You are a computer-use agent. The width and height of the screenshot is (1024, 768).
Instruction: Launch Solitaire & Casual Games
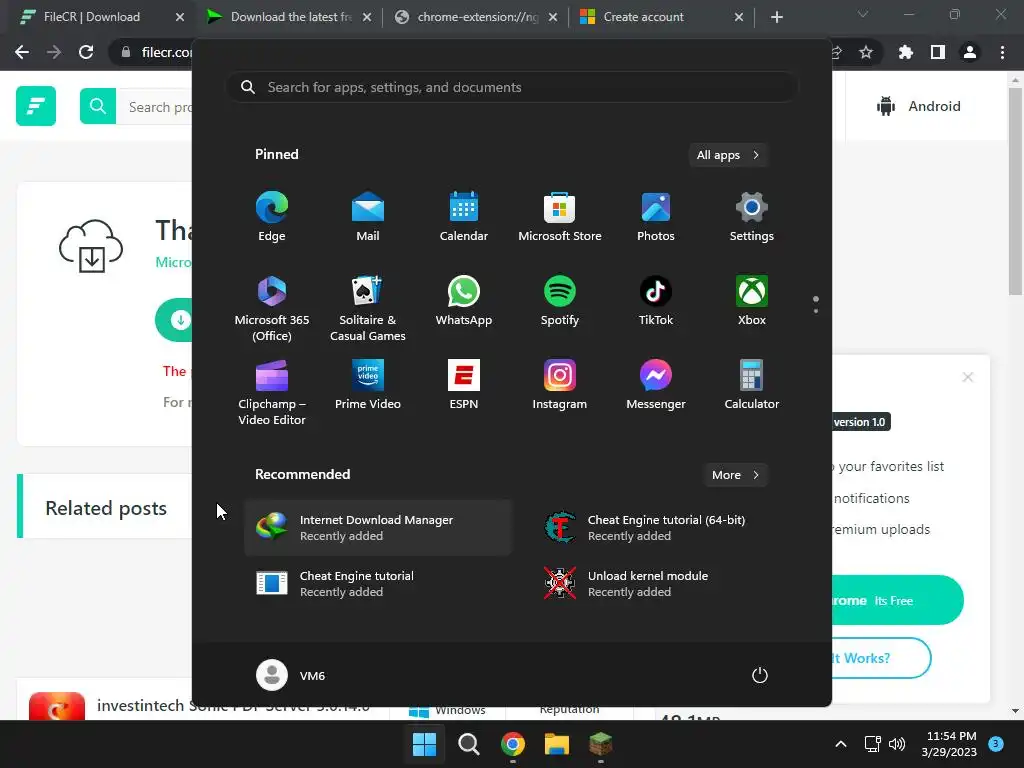point(368,309)
